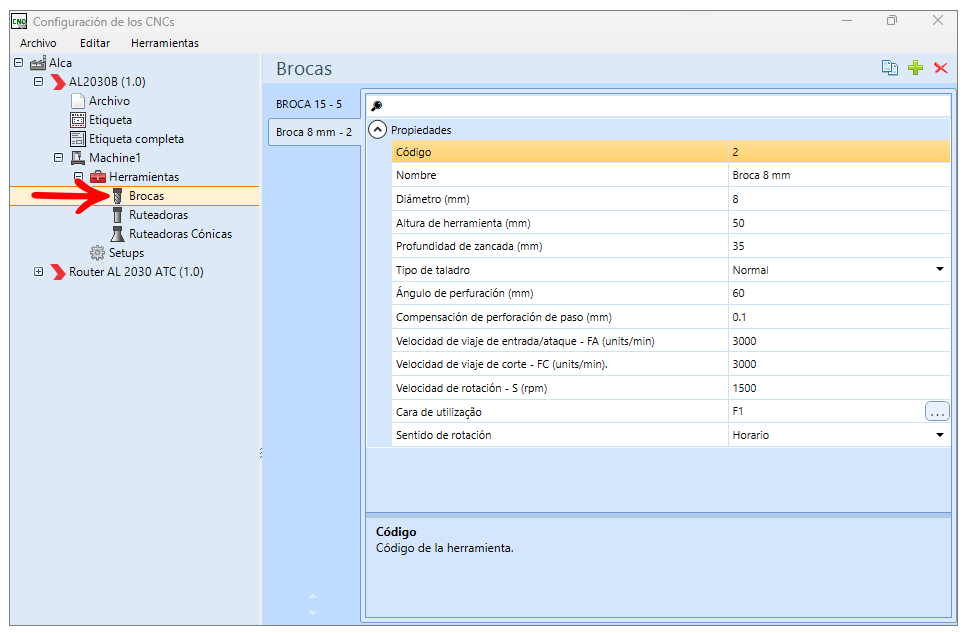Select Ruteadoras Cónicas tree item
Viewport: 964px width, 633px height.
[180, 234]
